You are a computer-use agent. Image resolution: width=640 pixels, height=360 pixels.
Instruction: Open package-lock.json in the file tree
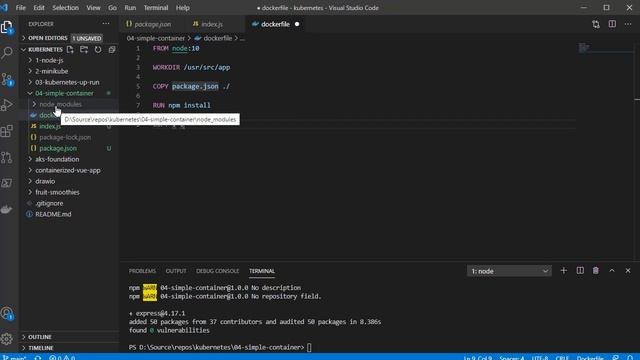point(65,137)
